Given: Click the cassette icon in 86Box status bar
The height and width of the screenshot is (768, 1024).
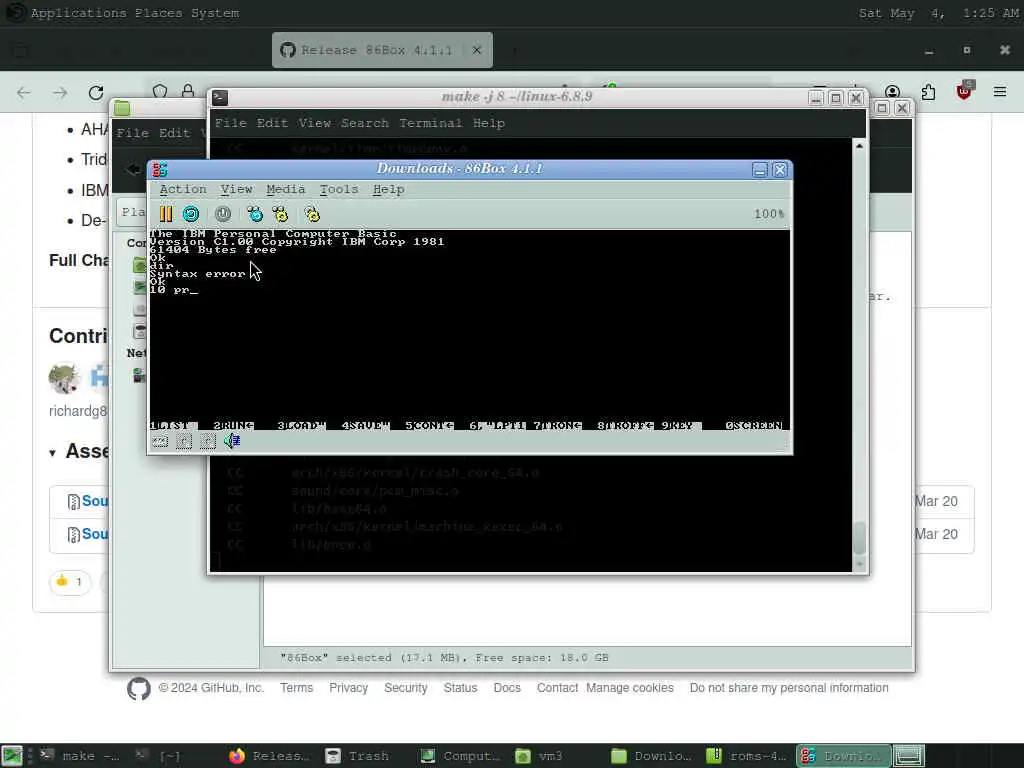Looking at the screenshot, I should coord(160,441).
